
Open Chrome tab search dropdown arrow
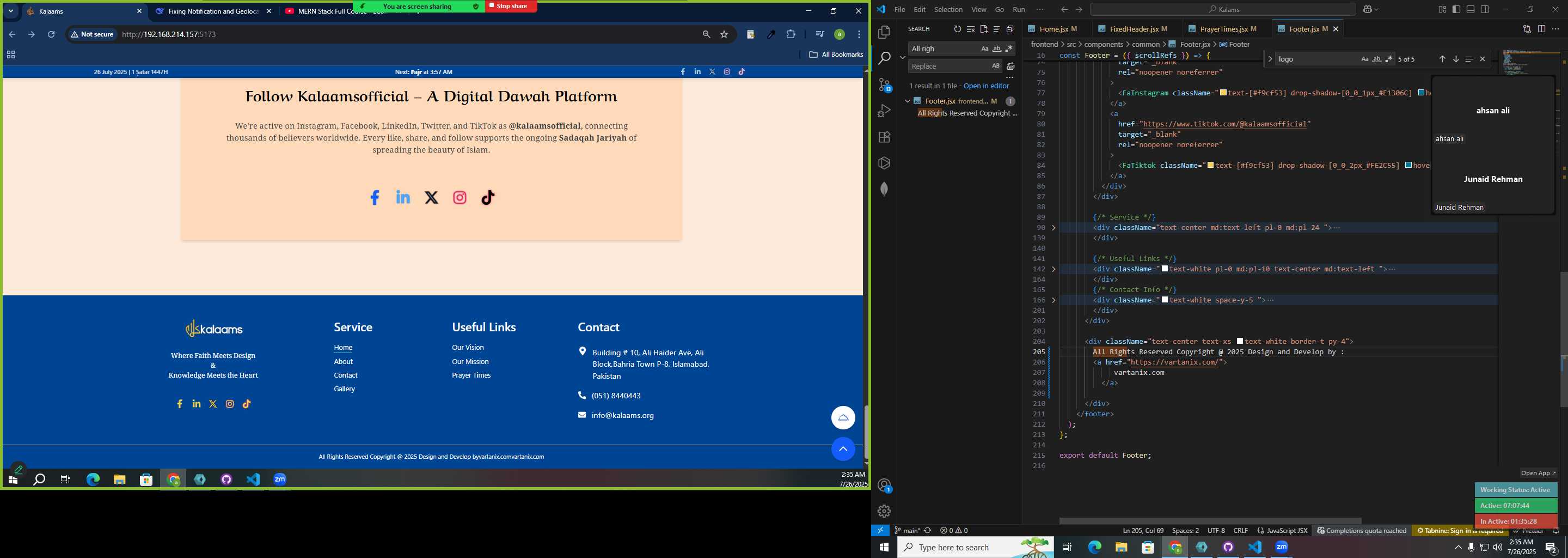point(10,11)
